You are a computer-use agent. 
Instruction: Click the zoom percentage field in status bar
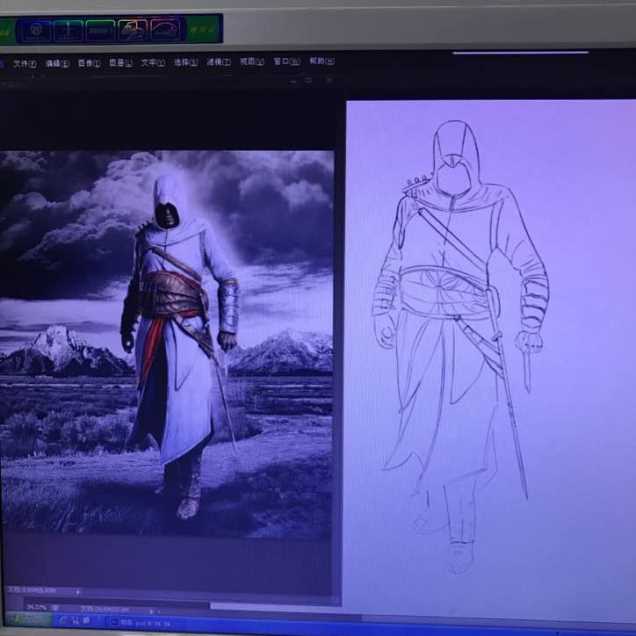37,608
